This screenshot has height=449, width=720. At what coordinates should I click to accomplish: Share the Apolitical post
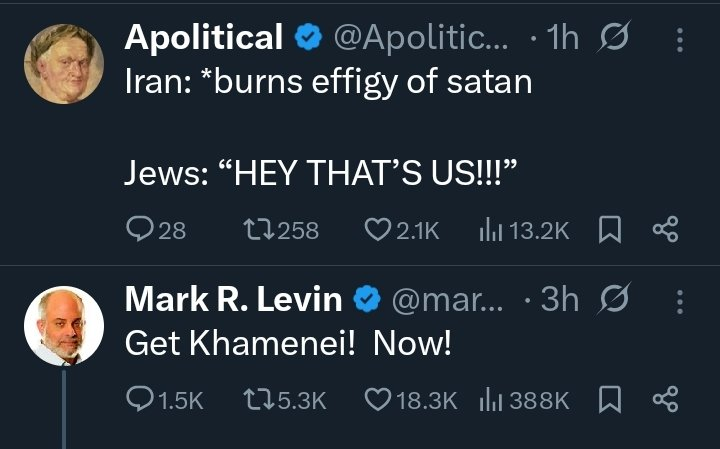click(x=665, y=230)
